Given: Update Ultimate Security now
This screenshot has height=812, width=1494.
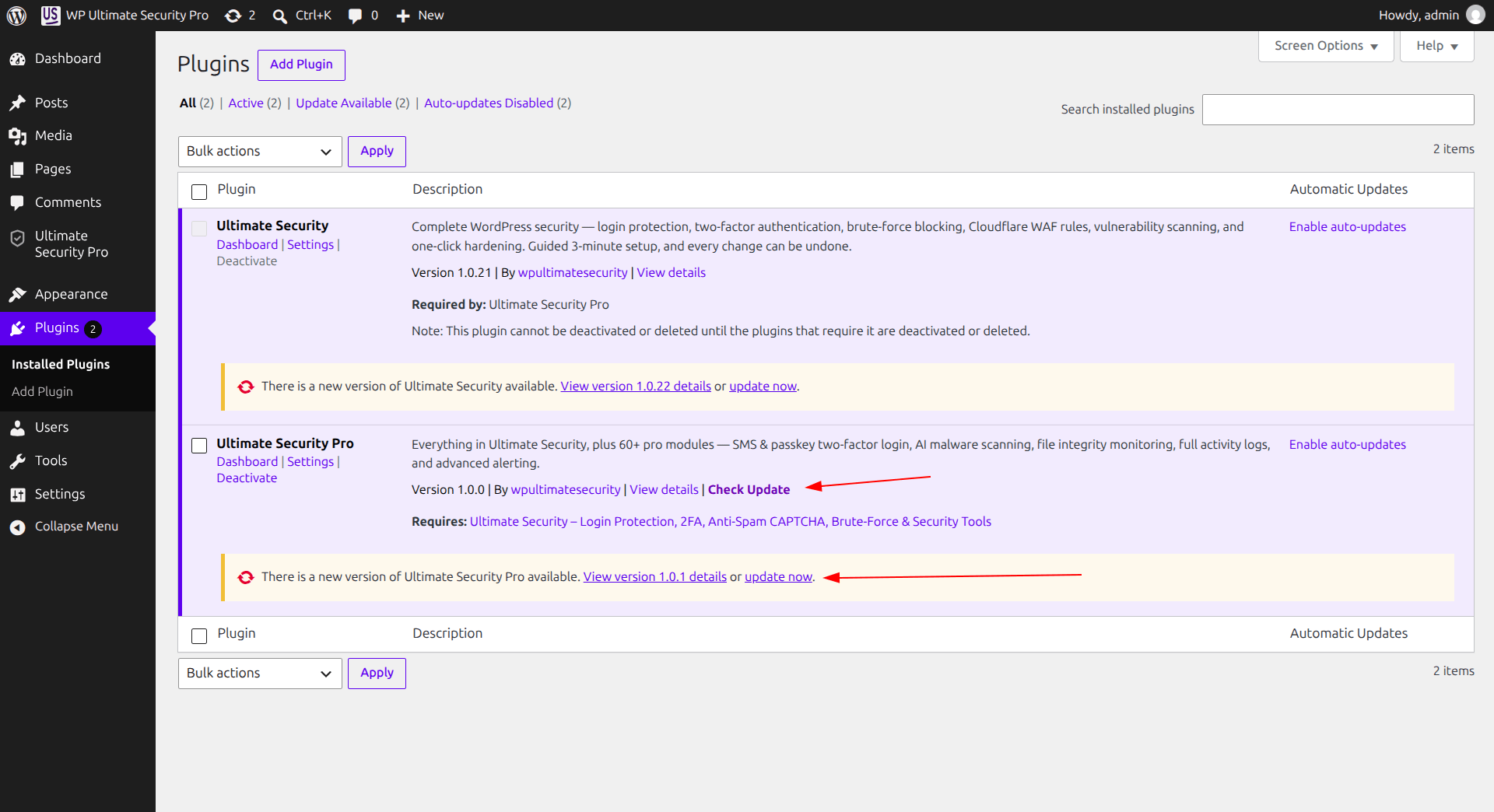Looking at the screenshot, I should pyautogui.click(x=763, y=386).
